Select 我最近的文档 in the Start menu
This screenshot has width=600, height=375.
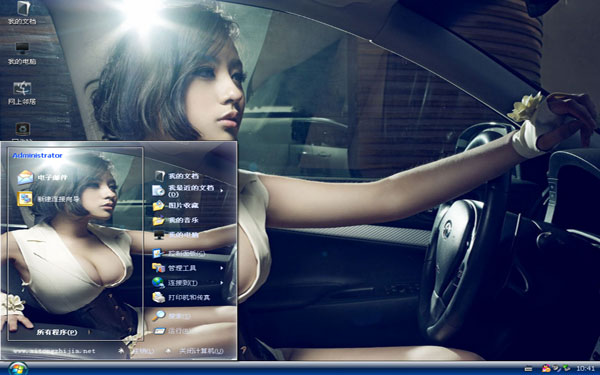pos(184,191)
